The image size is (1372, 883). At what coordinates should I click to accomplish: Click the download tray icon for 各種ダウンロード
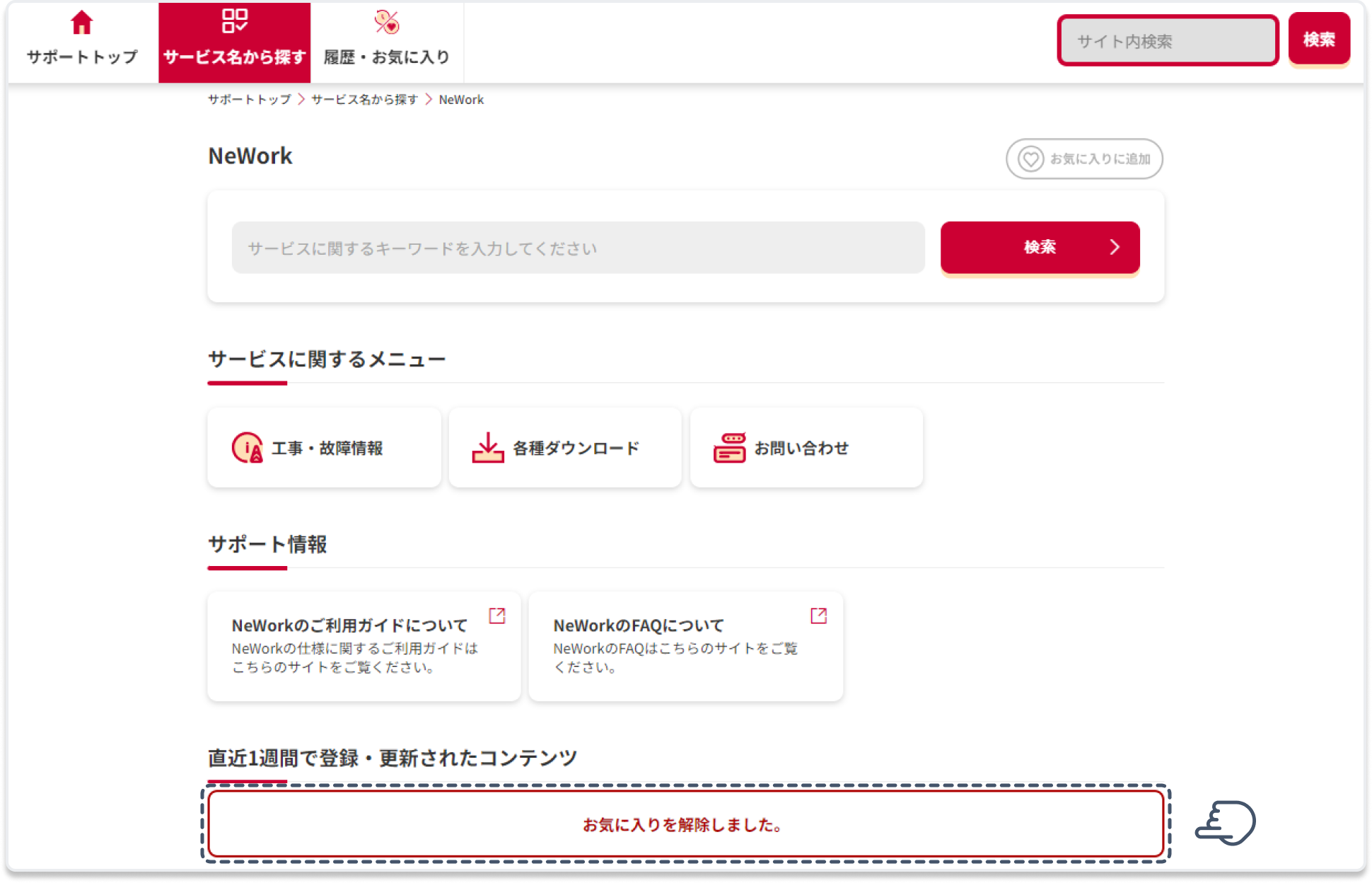coord(488,448)
